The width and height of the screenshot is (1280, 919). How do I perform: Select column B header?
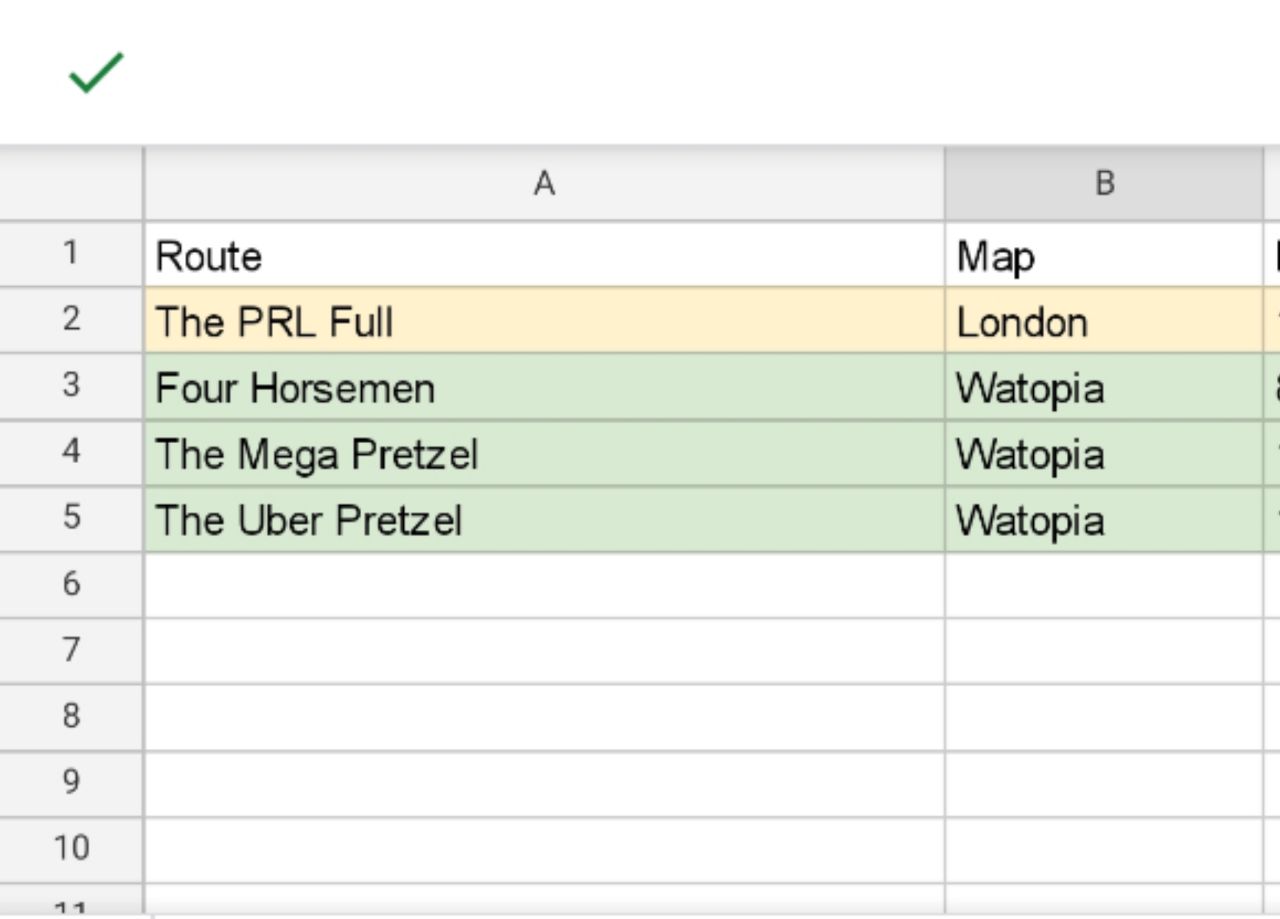pos(1104,183)
